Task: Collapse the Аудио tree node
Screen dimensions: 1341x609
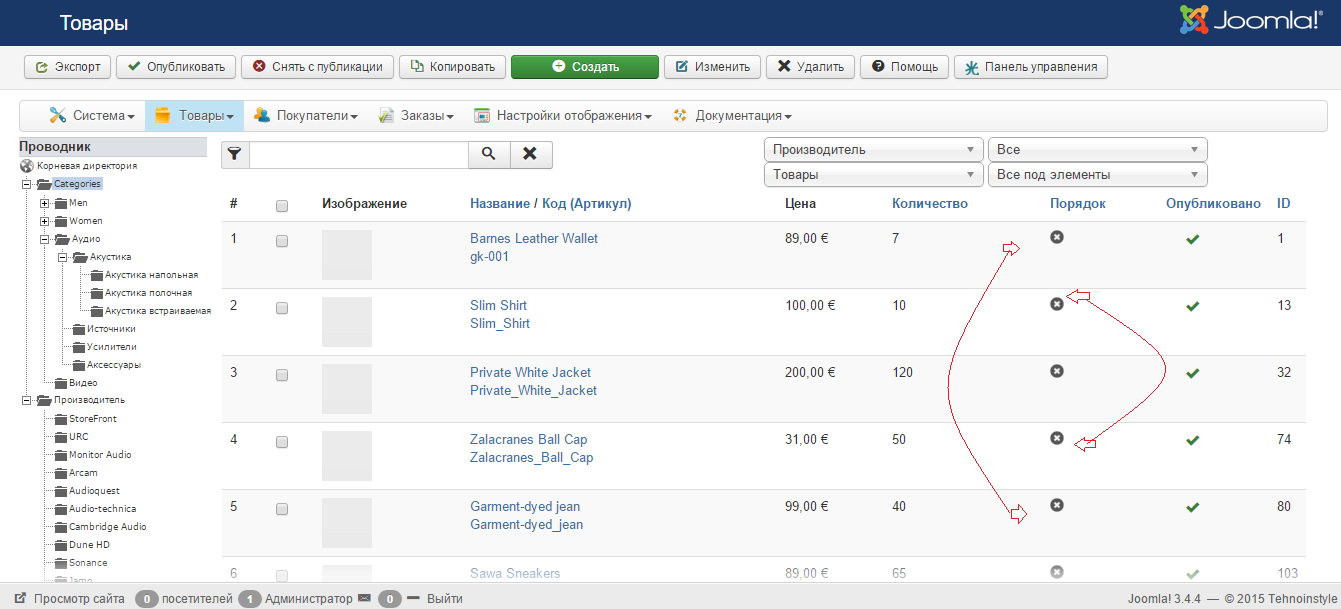Action: [44, 239]
